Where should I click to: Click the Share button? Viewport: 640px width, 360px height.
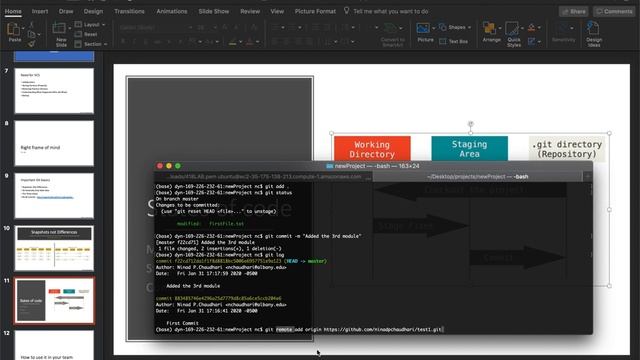pyautogui.click(x=574, y=11)
